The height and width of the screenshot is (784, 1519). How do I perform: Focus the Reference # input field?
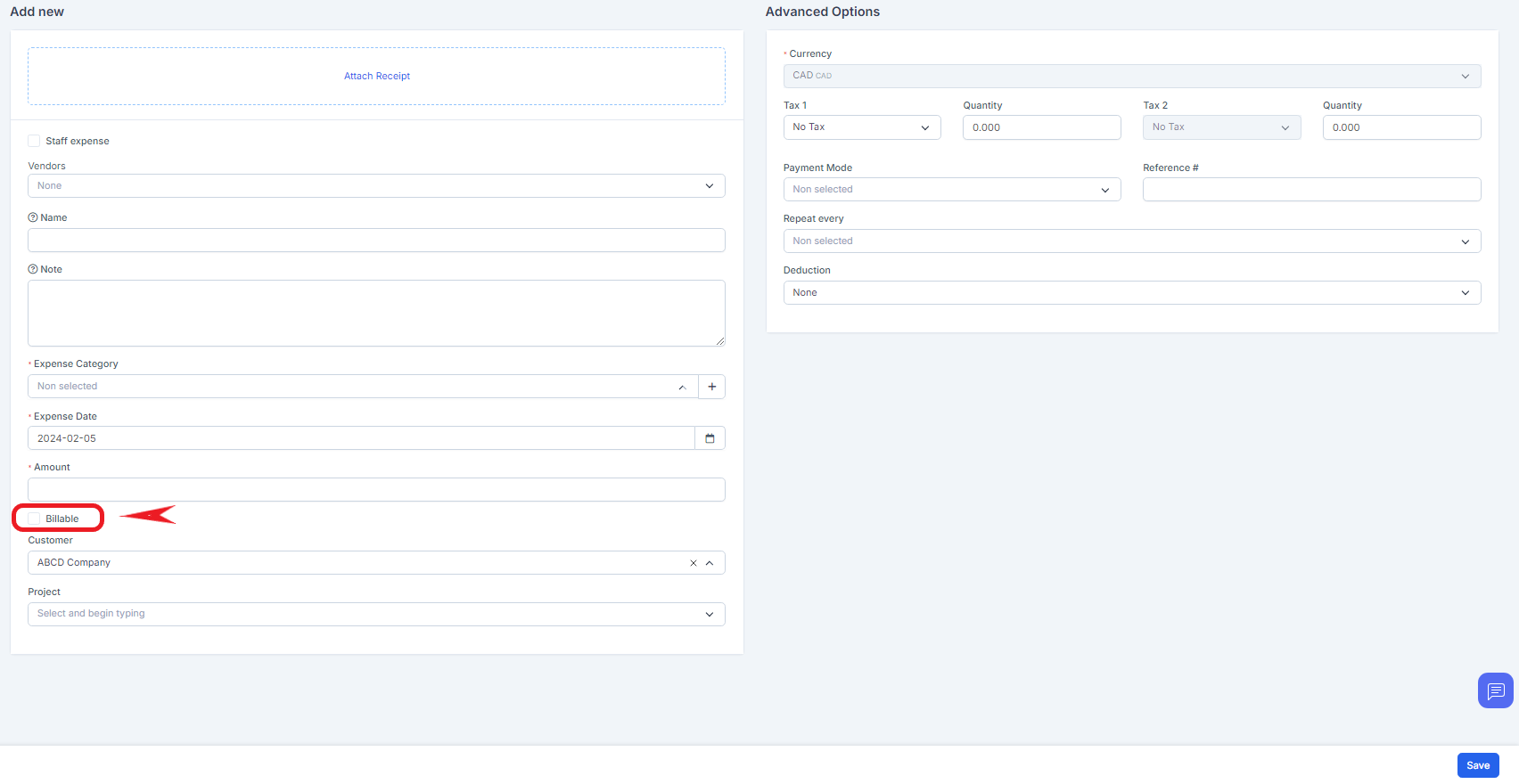(x=1312, y=190)
